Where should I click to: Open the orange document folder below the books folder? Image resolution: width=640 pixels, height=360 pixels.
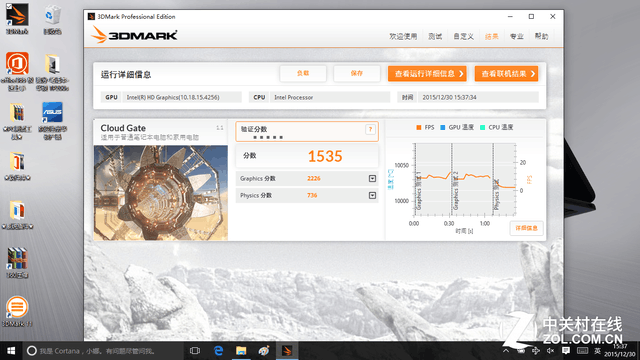click(17, 167)
